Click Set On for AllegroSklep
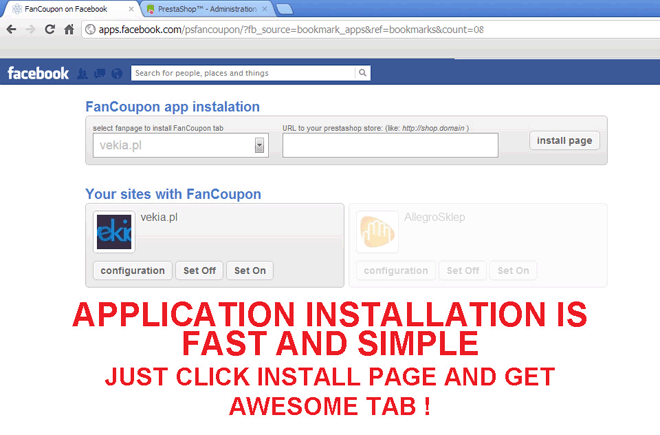 click(513, 270)
